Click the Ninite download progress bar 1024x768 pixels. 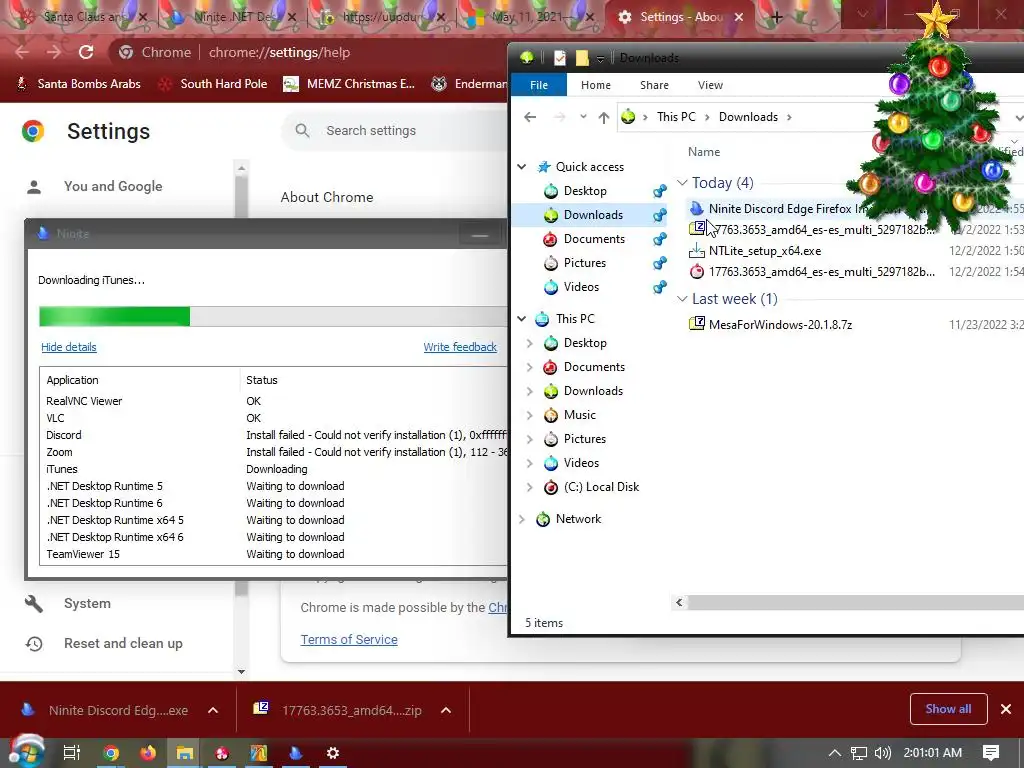click(273, 316)
